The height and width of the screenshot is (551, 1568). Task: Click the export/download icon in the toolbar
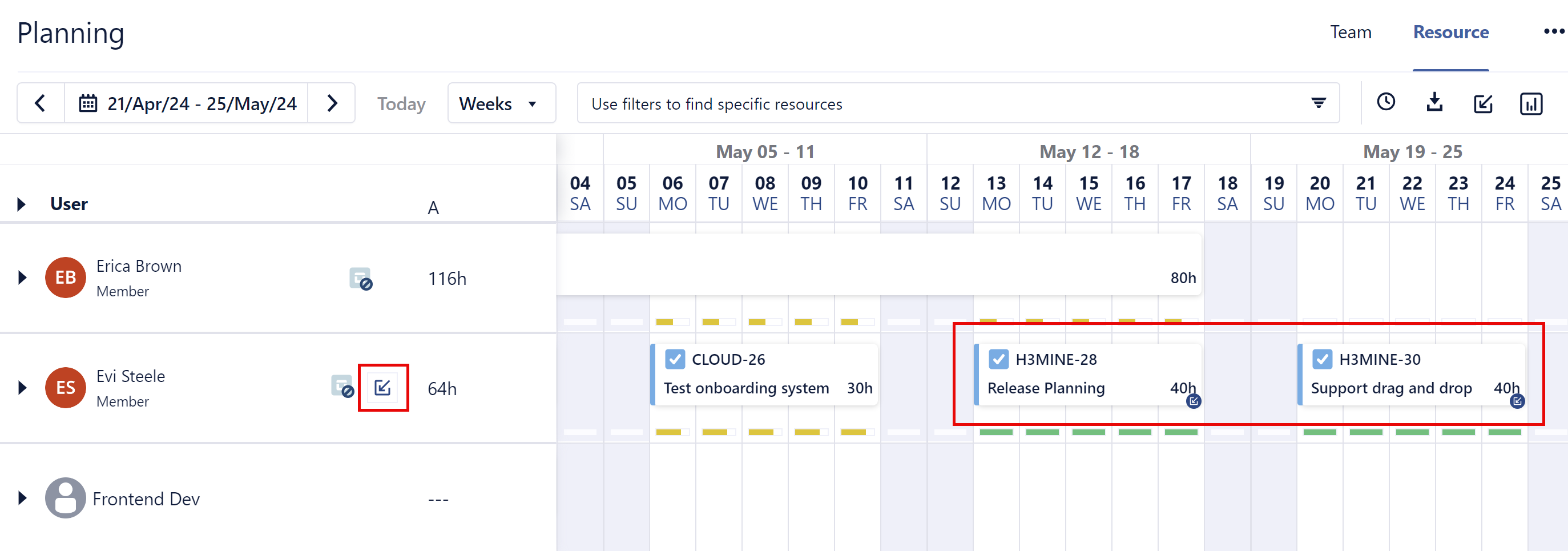click(1434, 102)
